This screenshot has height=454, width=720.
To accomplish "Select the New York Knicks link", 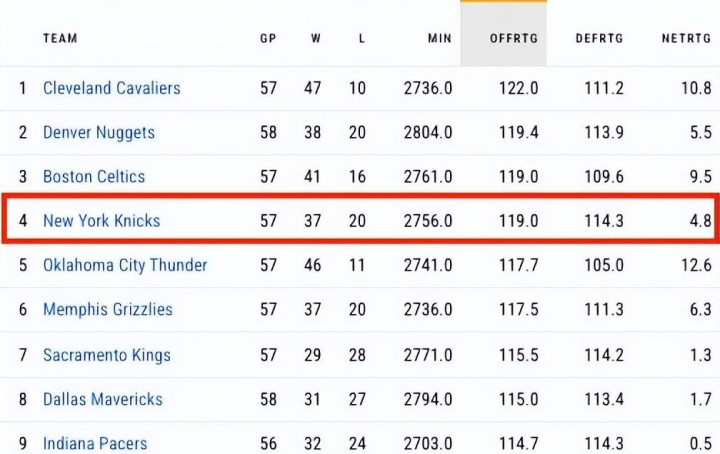I will pyautogui.click(x=101, y=221).
